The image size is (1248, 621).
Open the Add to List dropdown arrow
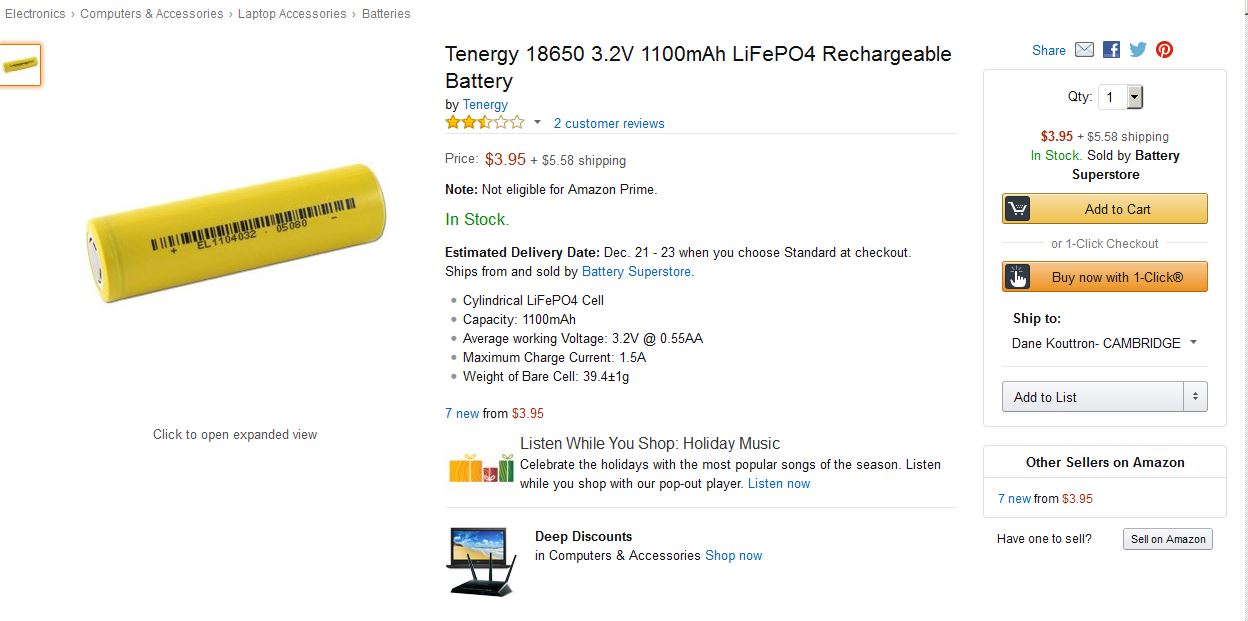pyautogui.click(x=1194, y=397)
